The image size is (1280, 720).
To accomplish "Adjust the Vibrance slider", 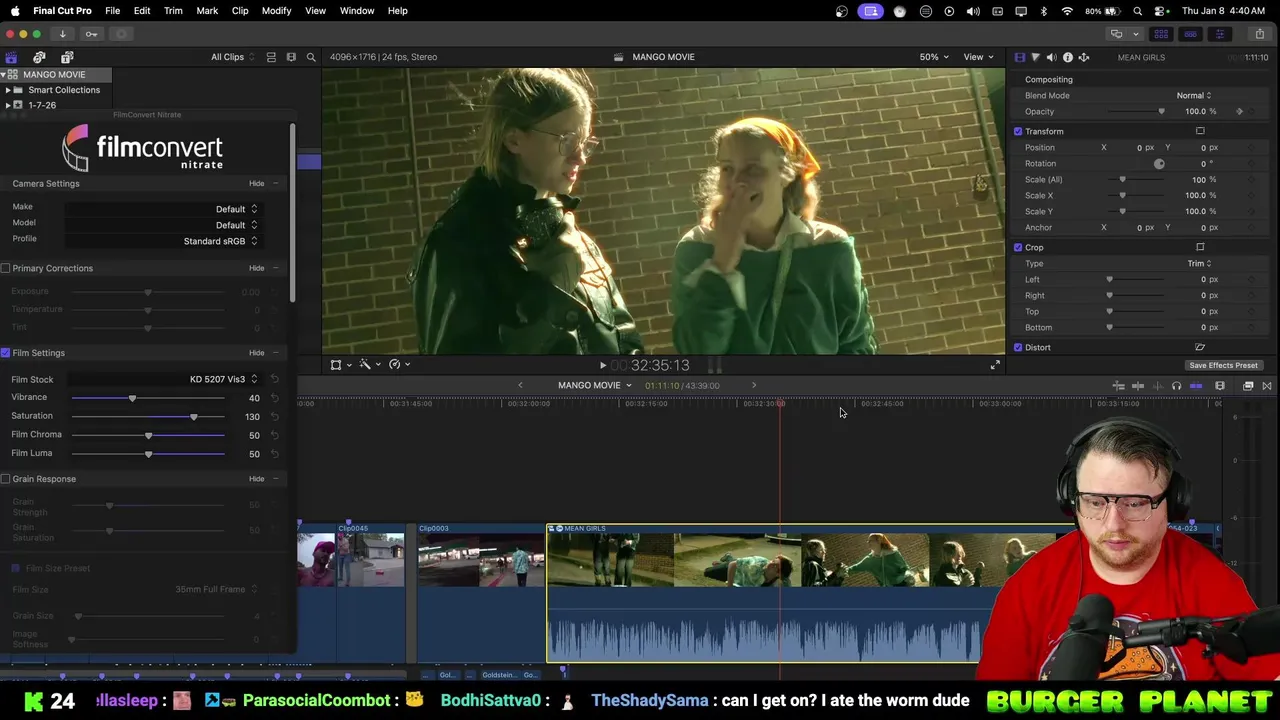I will pyautogui.click(x=132, y=398).
